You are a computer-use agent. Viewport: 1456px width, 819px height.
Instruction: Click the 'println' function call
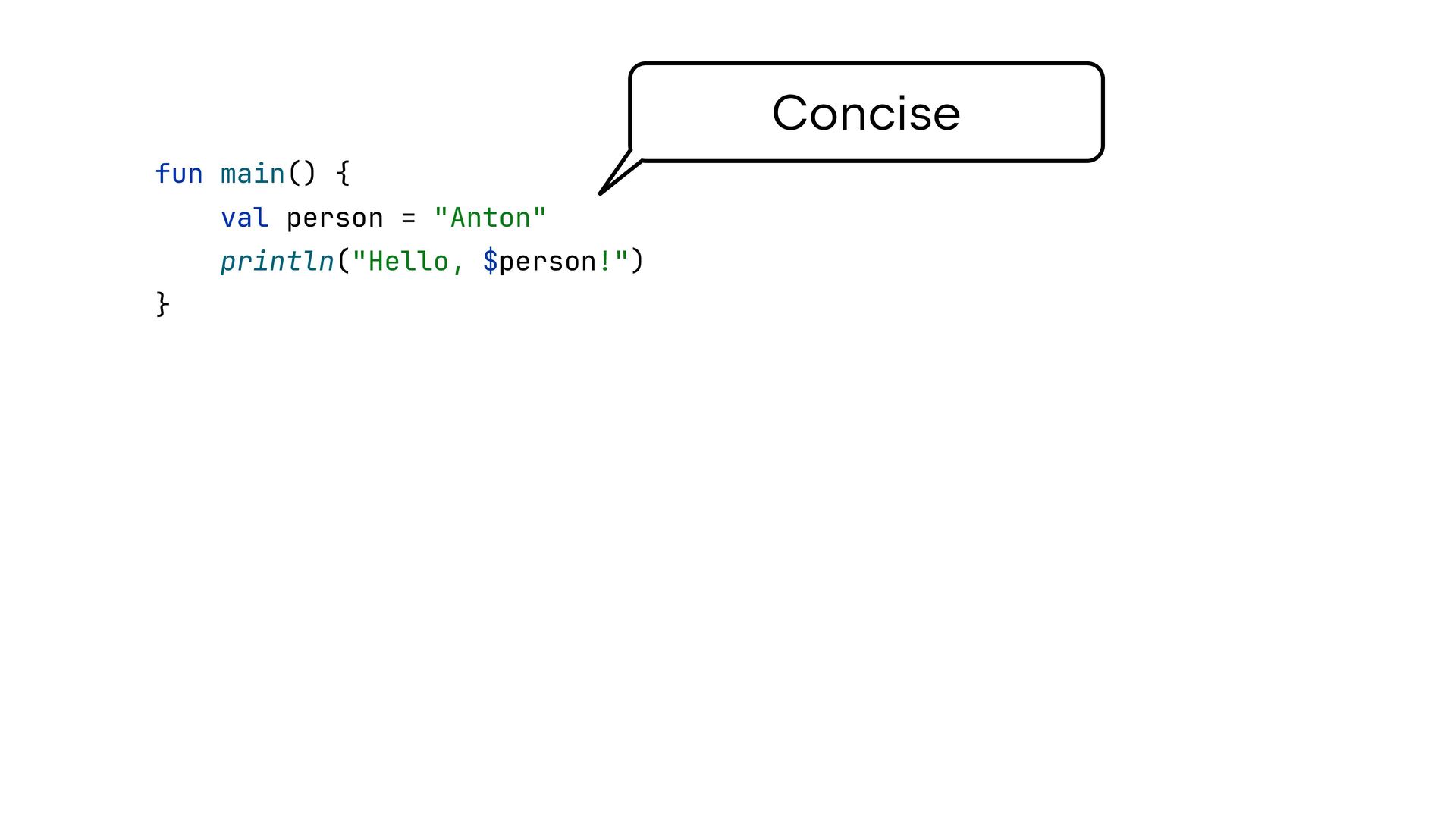pos(277,262)
